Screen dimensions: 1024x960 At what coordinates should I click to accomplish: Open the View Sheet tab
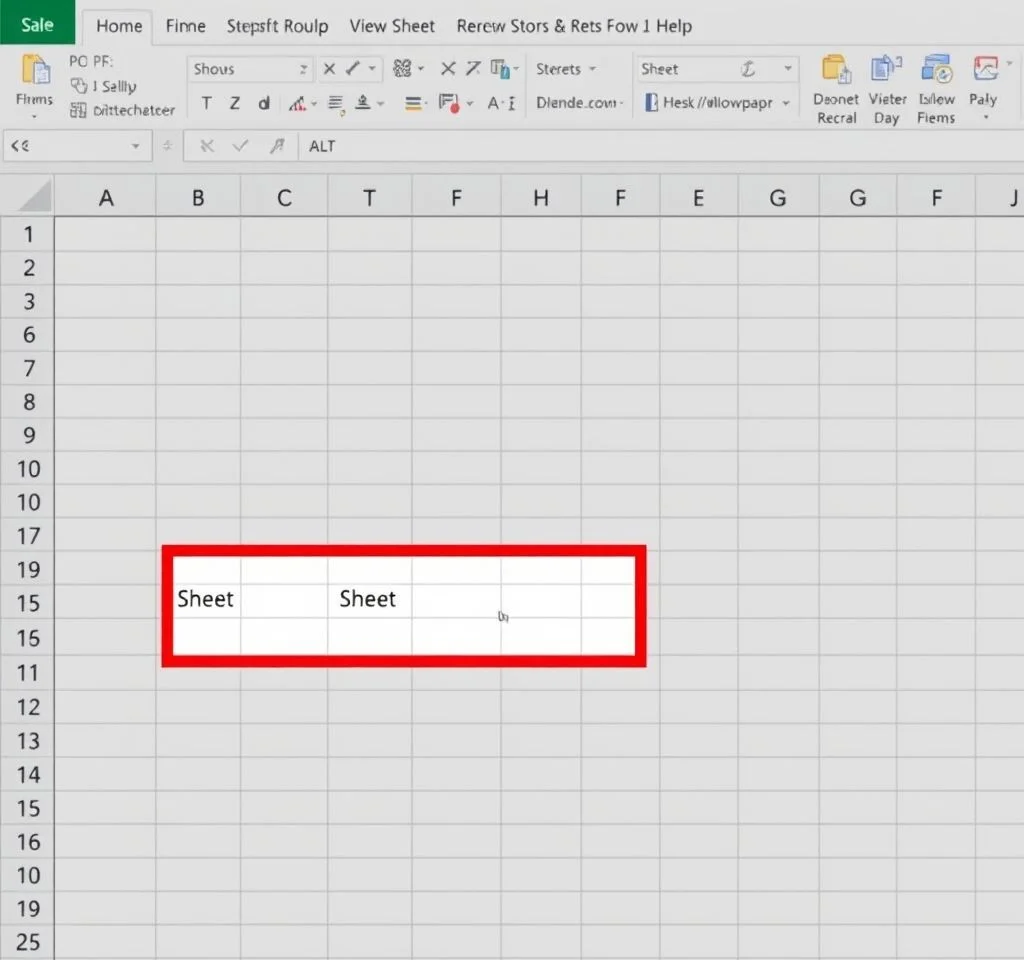[392, 26]
